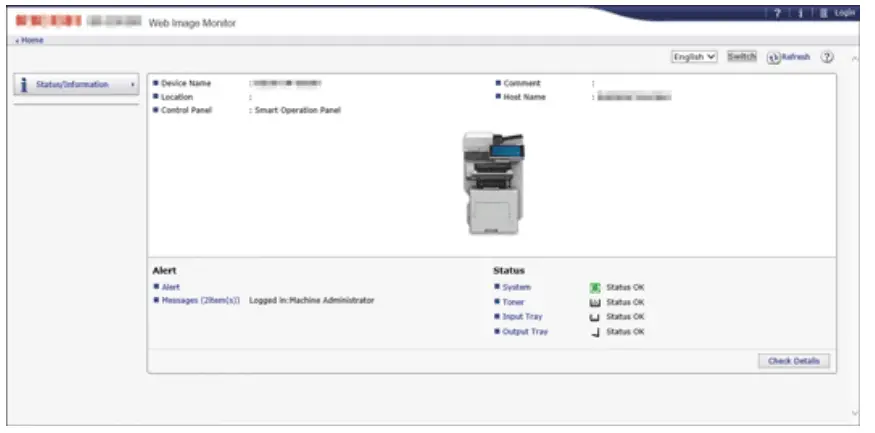Click the Refresh link
Viewport: 875px width, 433px height.
click(796, 57)
